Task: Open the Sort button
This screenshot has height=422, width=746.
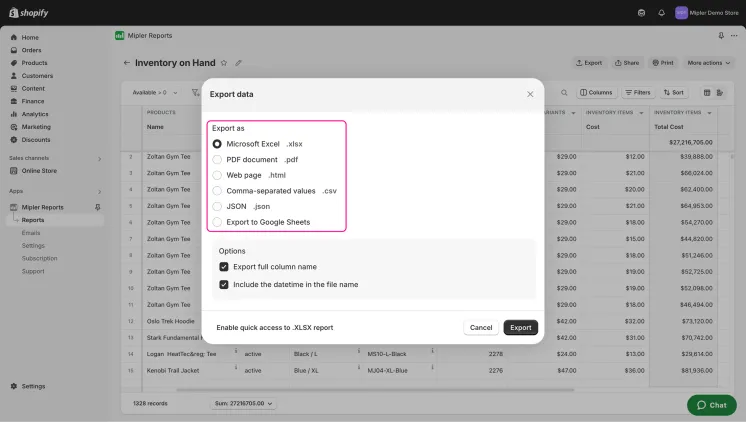Action: pyautogui.click(x=674, y=93)
